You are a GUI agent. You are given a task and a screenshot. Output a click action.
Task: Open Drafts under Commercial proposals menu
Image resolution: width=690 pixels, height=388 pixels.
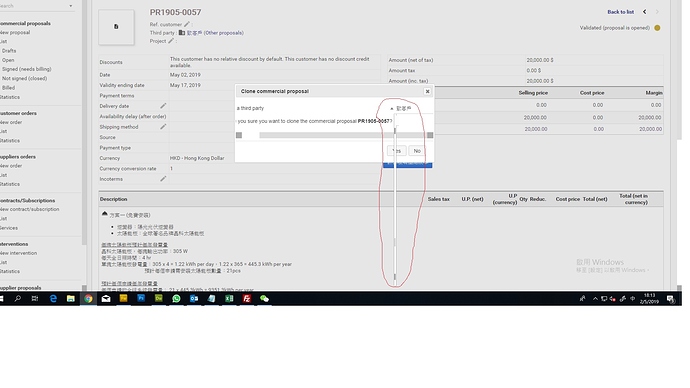coord(9,51)
